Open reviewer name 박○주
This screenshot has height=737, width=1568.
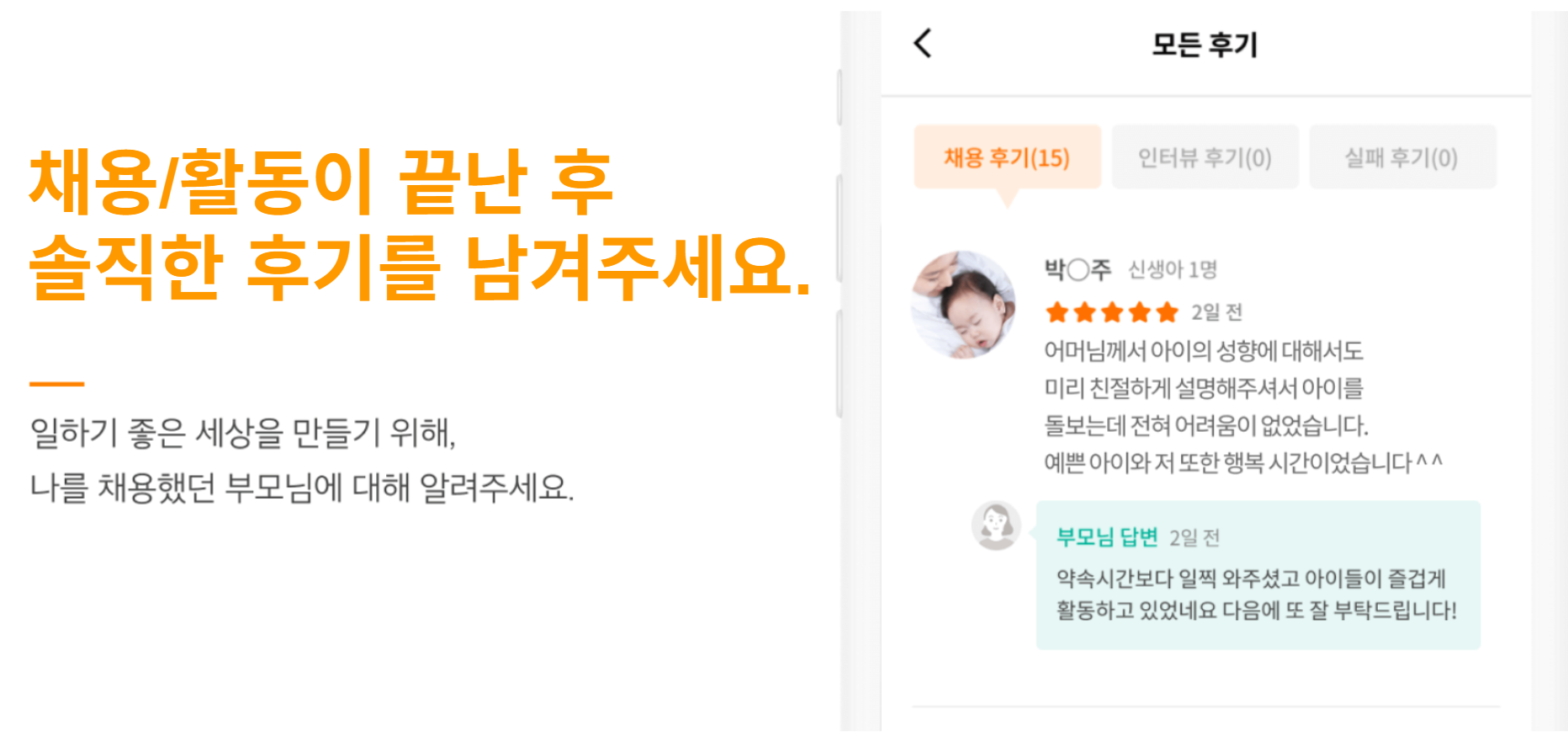[1078, 269]
